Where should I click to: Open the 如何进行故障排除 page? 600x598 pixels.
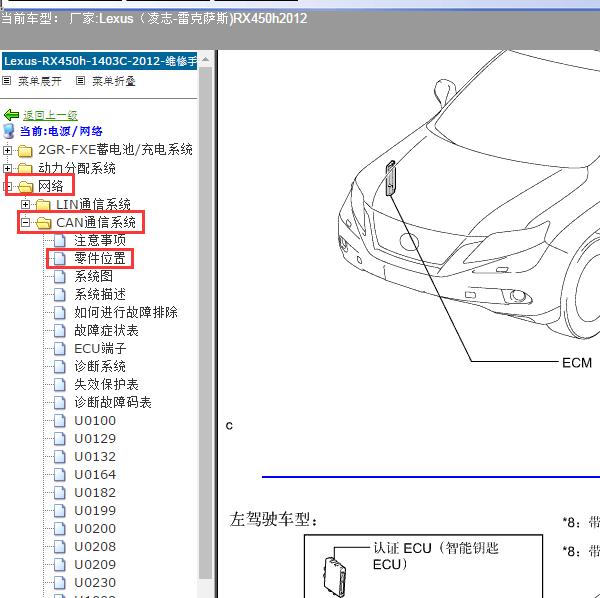[x=126, y=312]
